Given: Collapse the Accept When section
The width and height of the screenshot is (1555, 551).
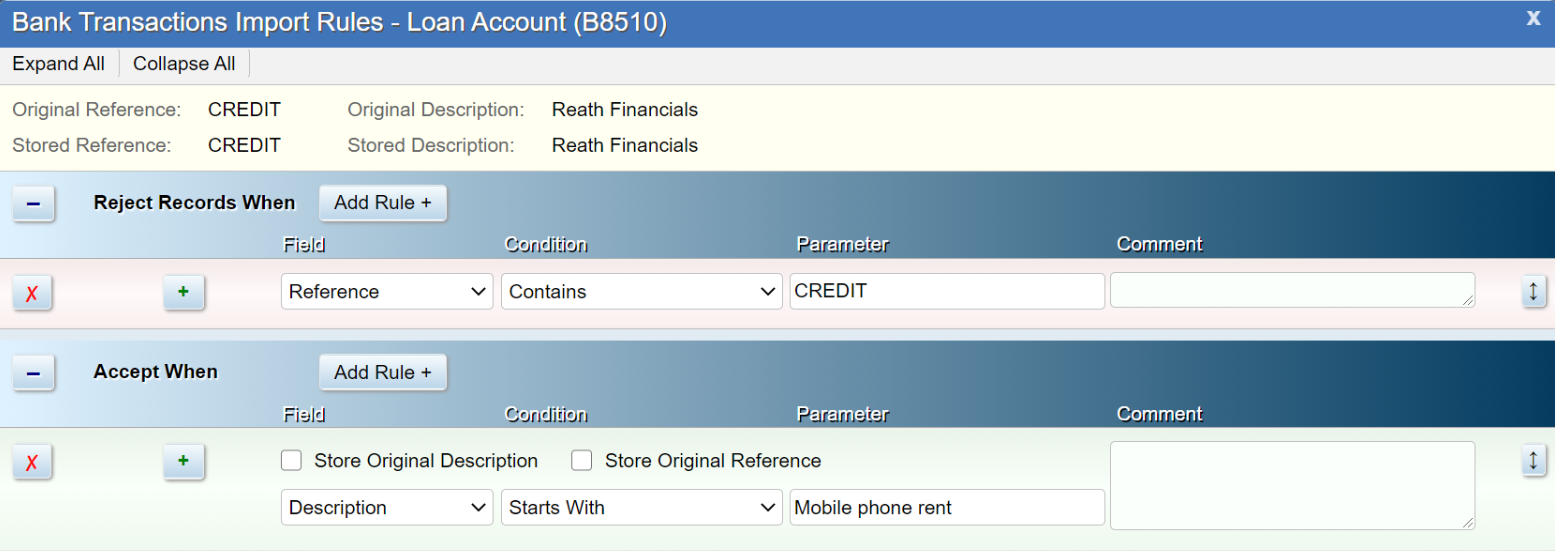Looking at the screenshot, I should pyautogui.click(x=33, y=372).
